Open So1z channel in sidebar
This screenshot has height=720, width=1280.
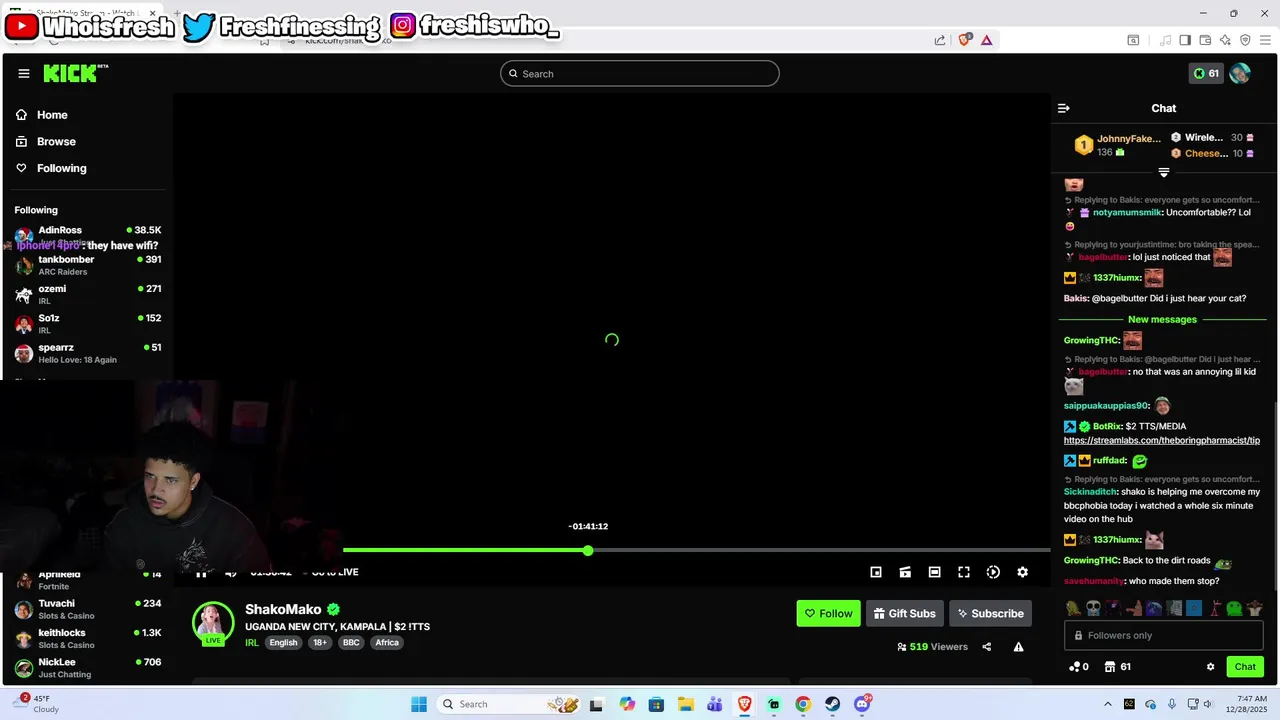point(87,323)
